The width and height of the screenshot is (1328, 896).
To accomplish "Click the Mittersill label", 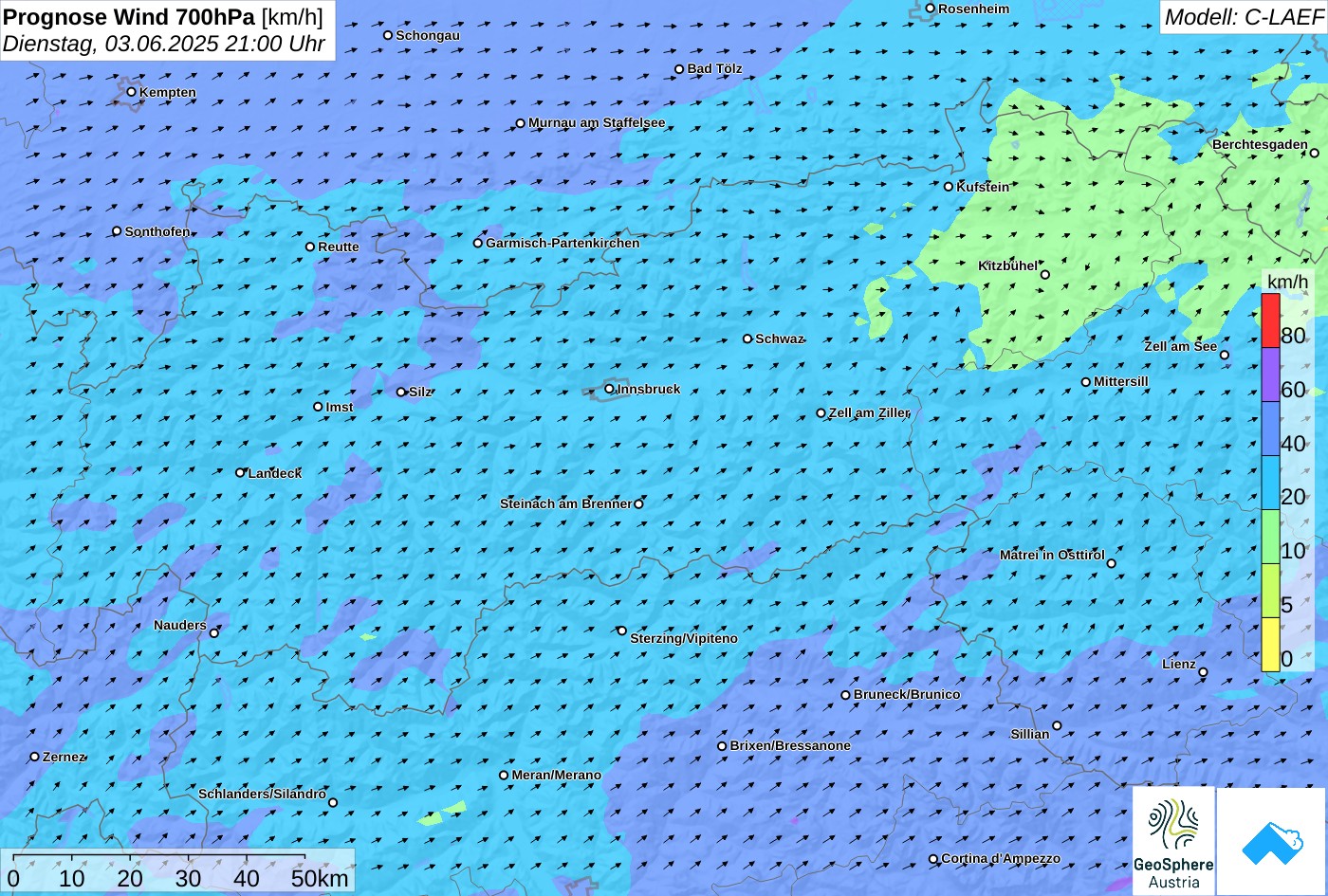I will point(1121,381).
